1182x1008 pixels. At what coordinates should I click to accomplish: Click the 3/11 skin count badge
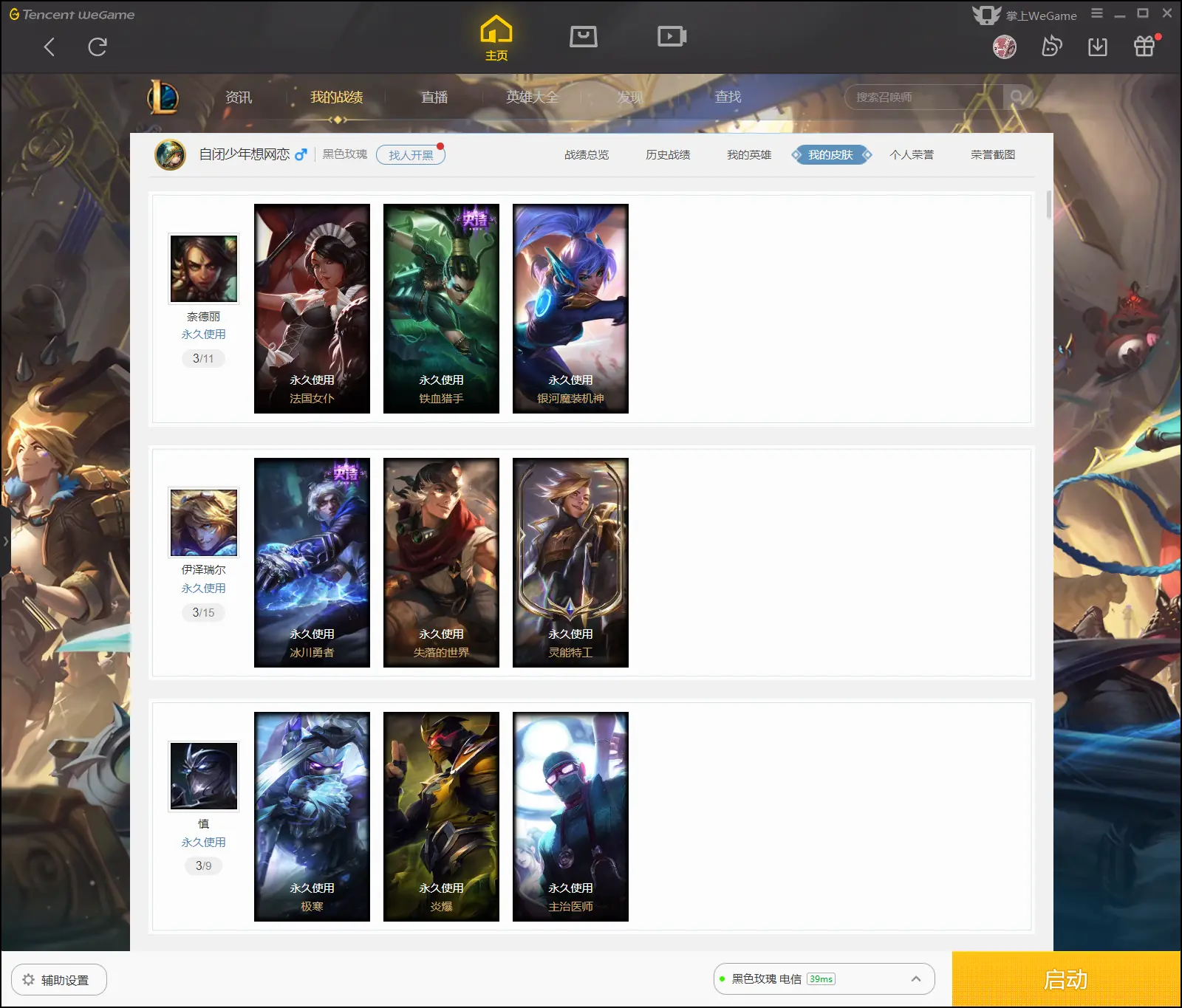tap(203, 358)
